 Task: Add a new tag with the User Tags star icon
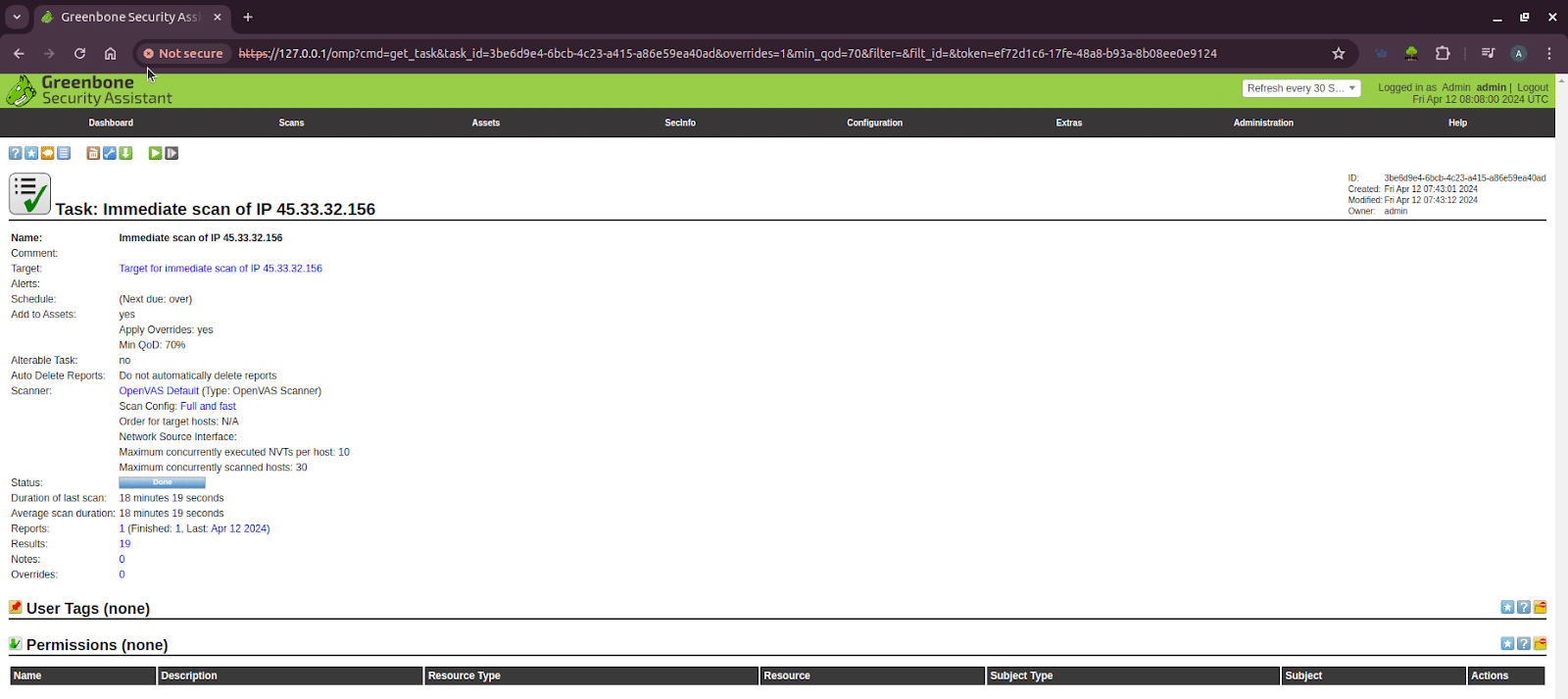click(x=1507, y=607)
